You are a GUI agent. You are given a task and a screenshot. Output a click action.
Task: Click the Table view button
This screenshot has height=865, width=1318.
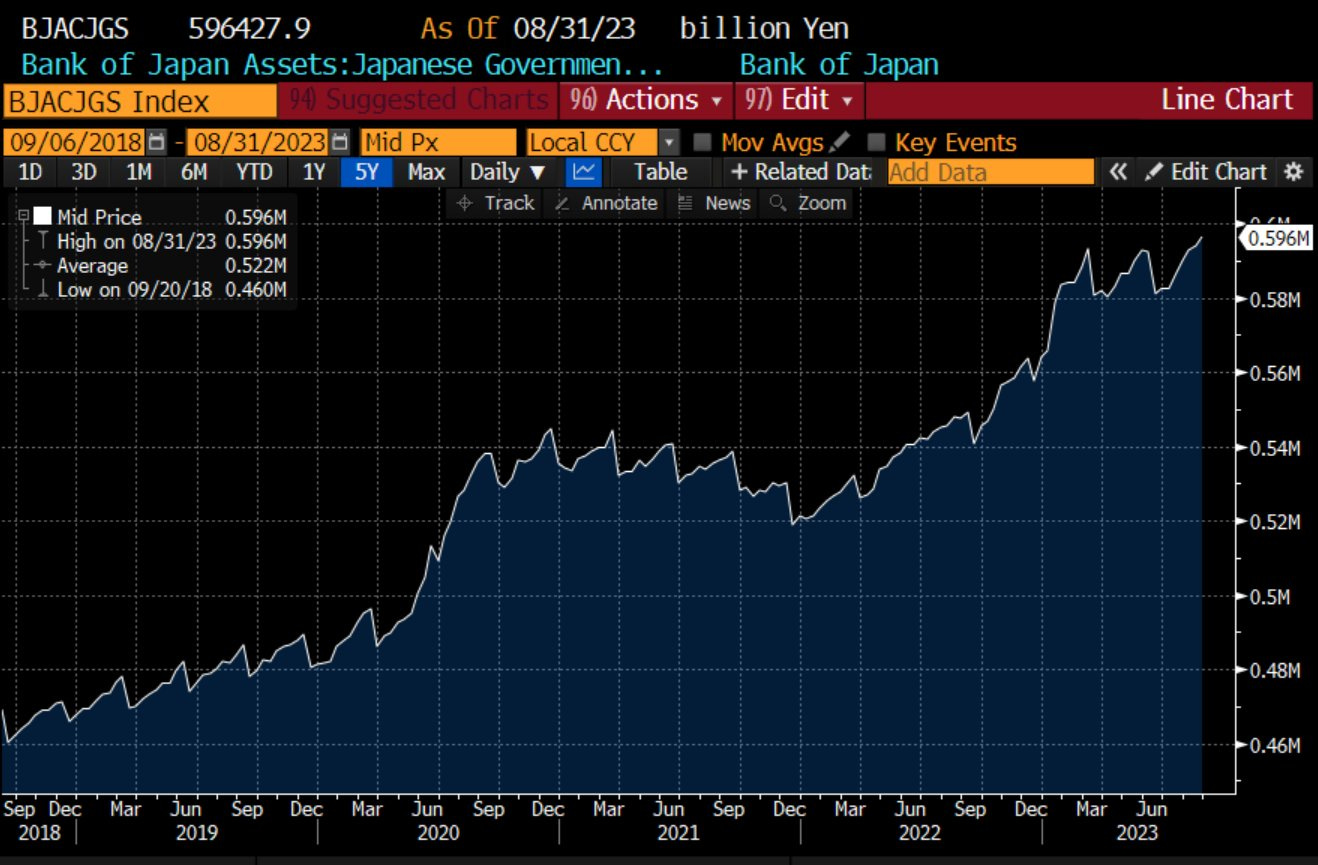coord(660,172)
